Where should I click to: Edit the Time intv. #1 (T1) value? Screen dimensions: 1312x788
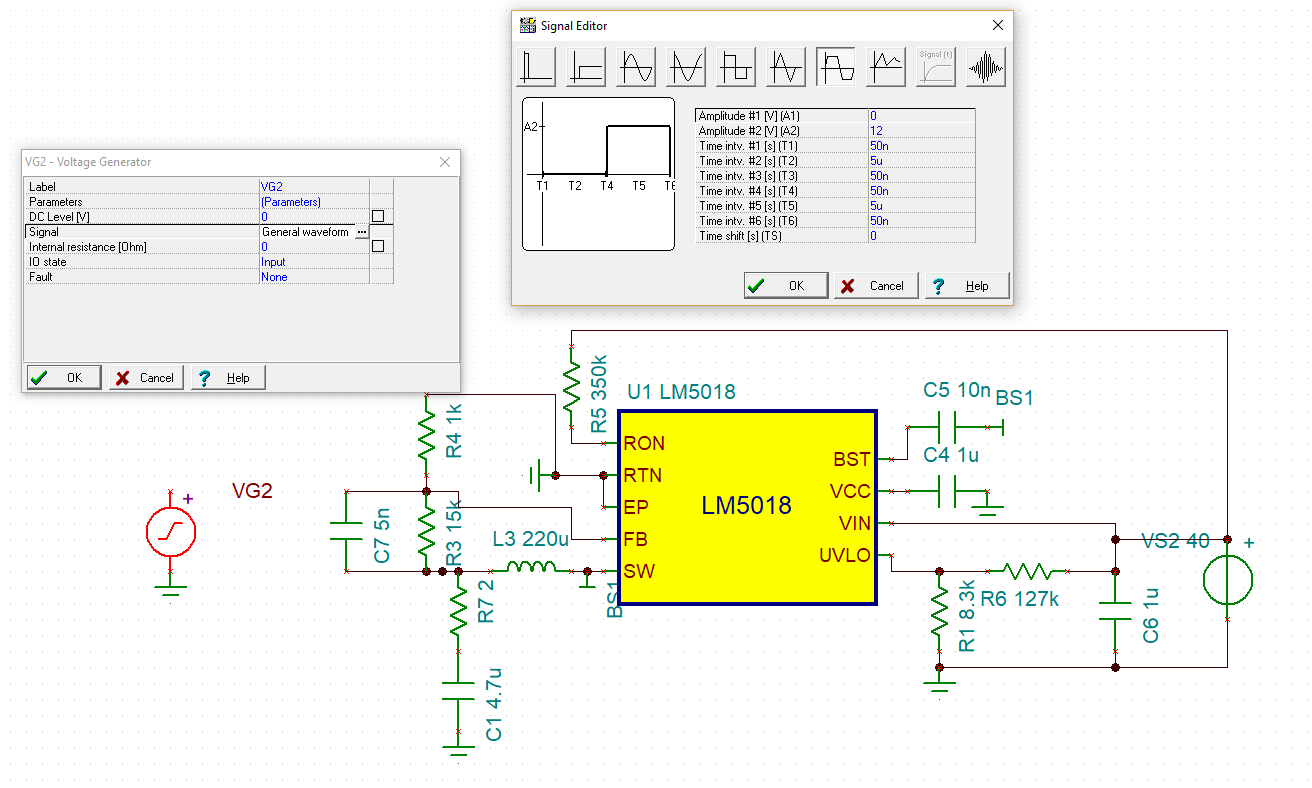[x=921, y=146]
